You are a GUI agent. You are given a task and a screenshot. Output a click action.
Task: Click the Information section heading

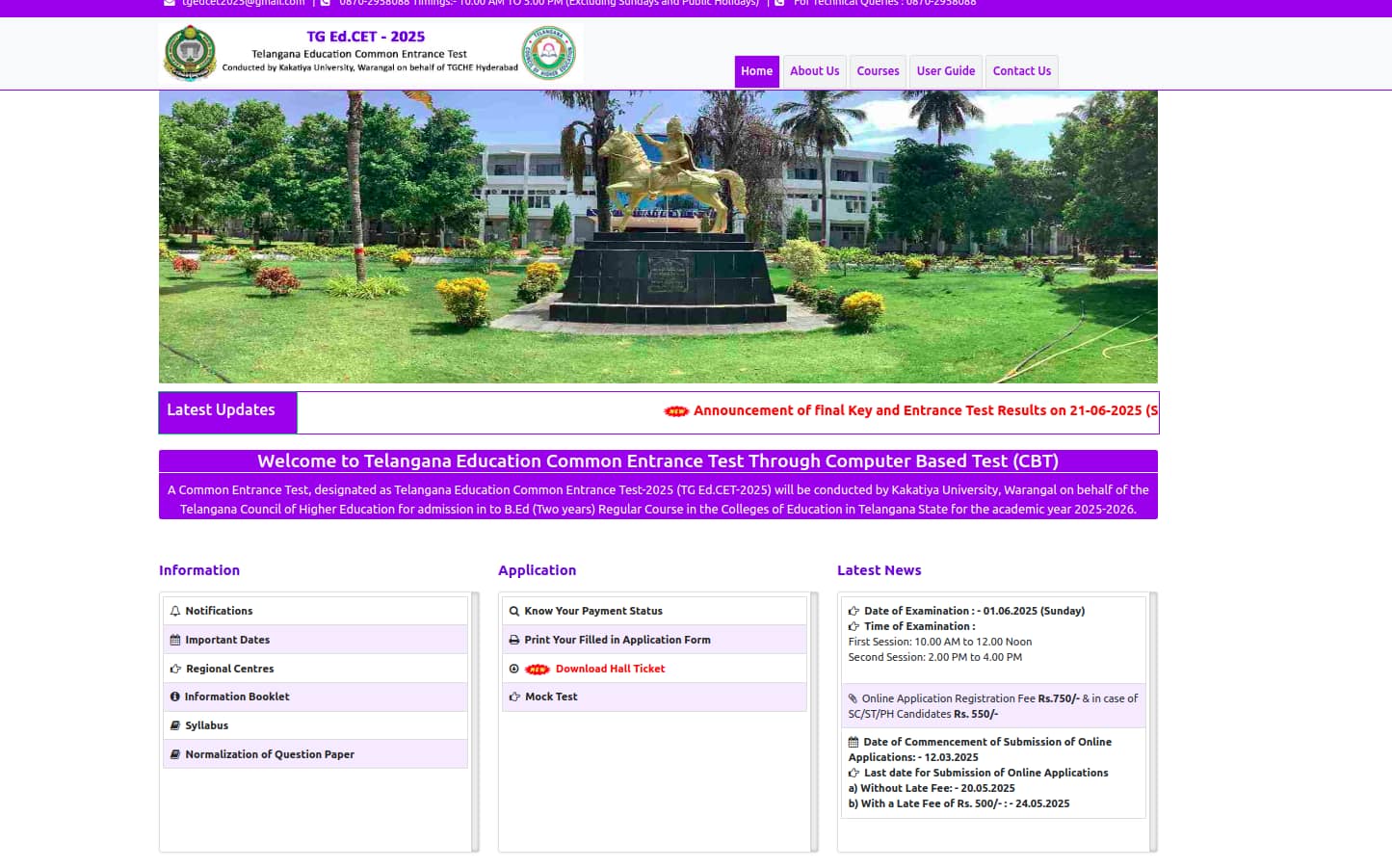pos(199,570)
